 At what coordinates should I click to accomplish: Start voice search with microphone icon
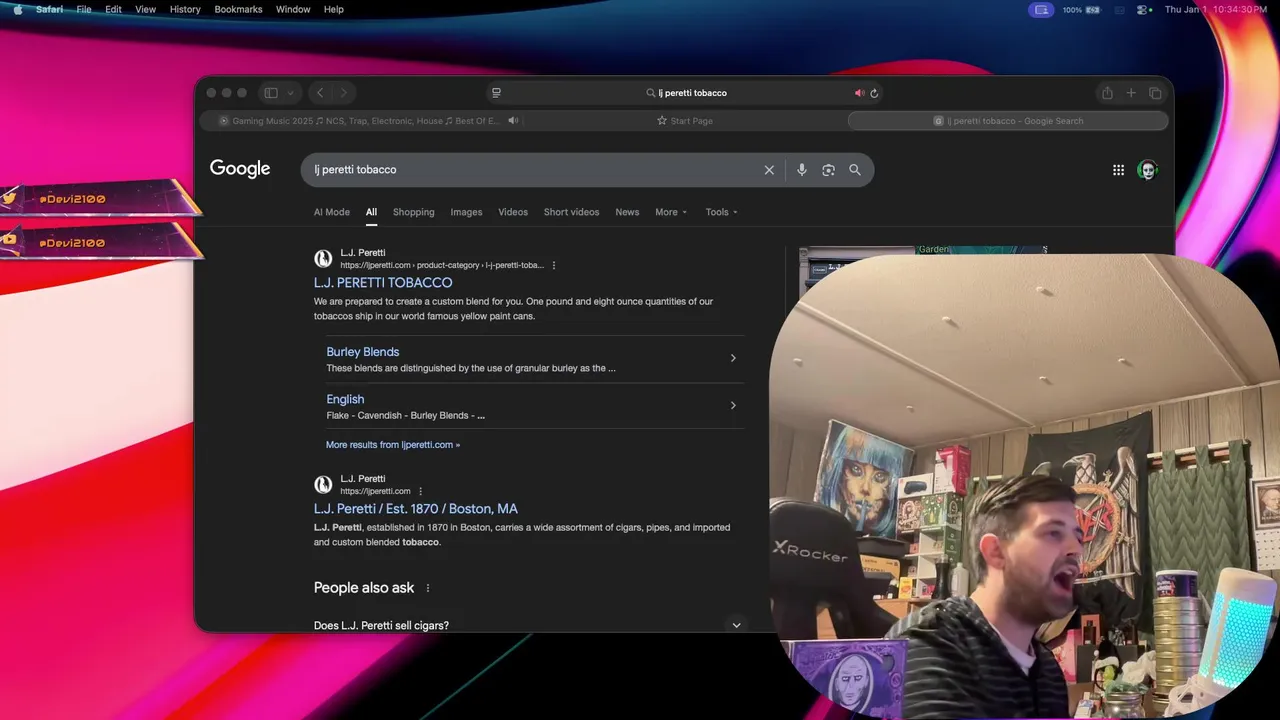(x=801, y=170)
